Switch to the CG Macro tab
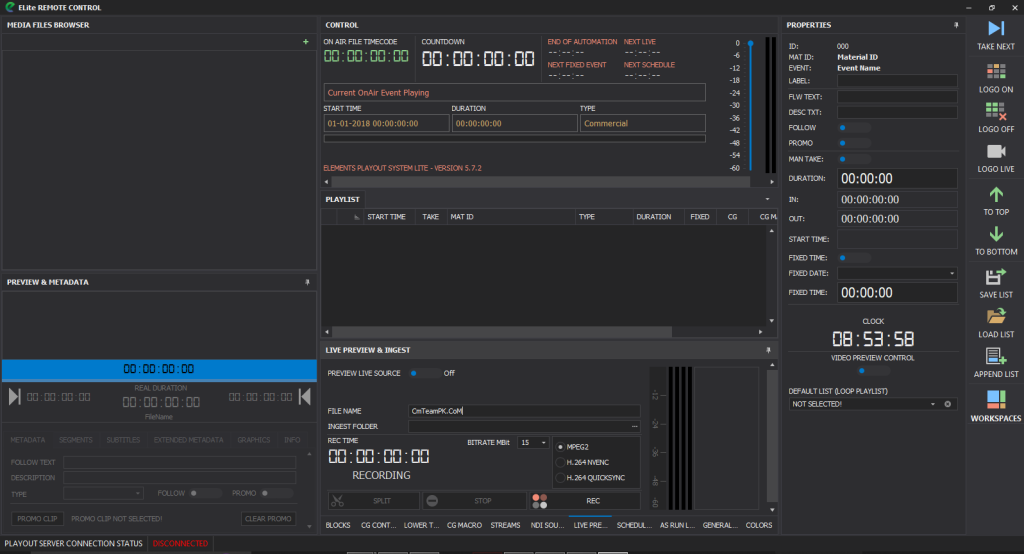Screen dimensions: 1024x554 tap(464, 525)
